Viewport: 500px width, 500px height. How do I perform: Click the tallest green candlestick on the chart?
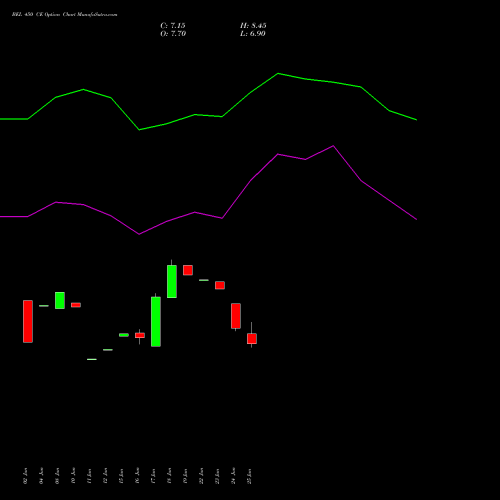tap(156, 322)
